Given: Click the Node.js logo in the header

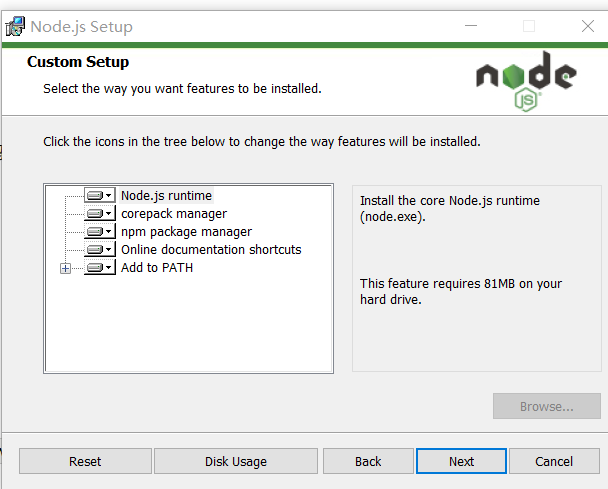Looking at the screenshot, I should pyautogui.click(x=526, y=81).
